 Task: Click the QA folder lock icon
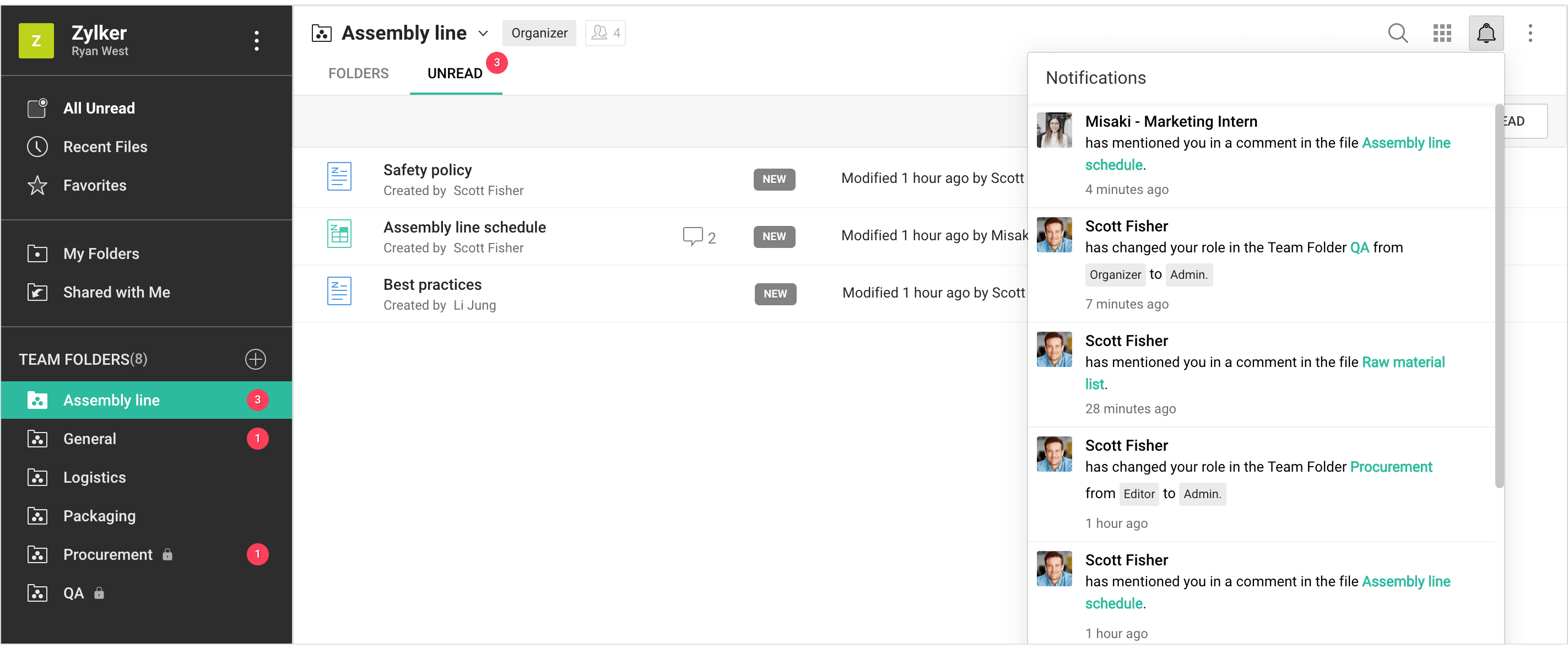point(99,593)
